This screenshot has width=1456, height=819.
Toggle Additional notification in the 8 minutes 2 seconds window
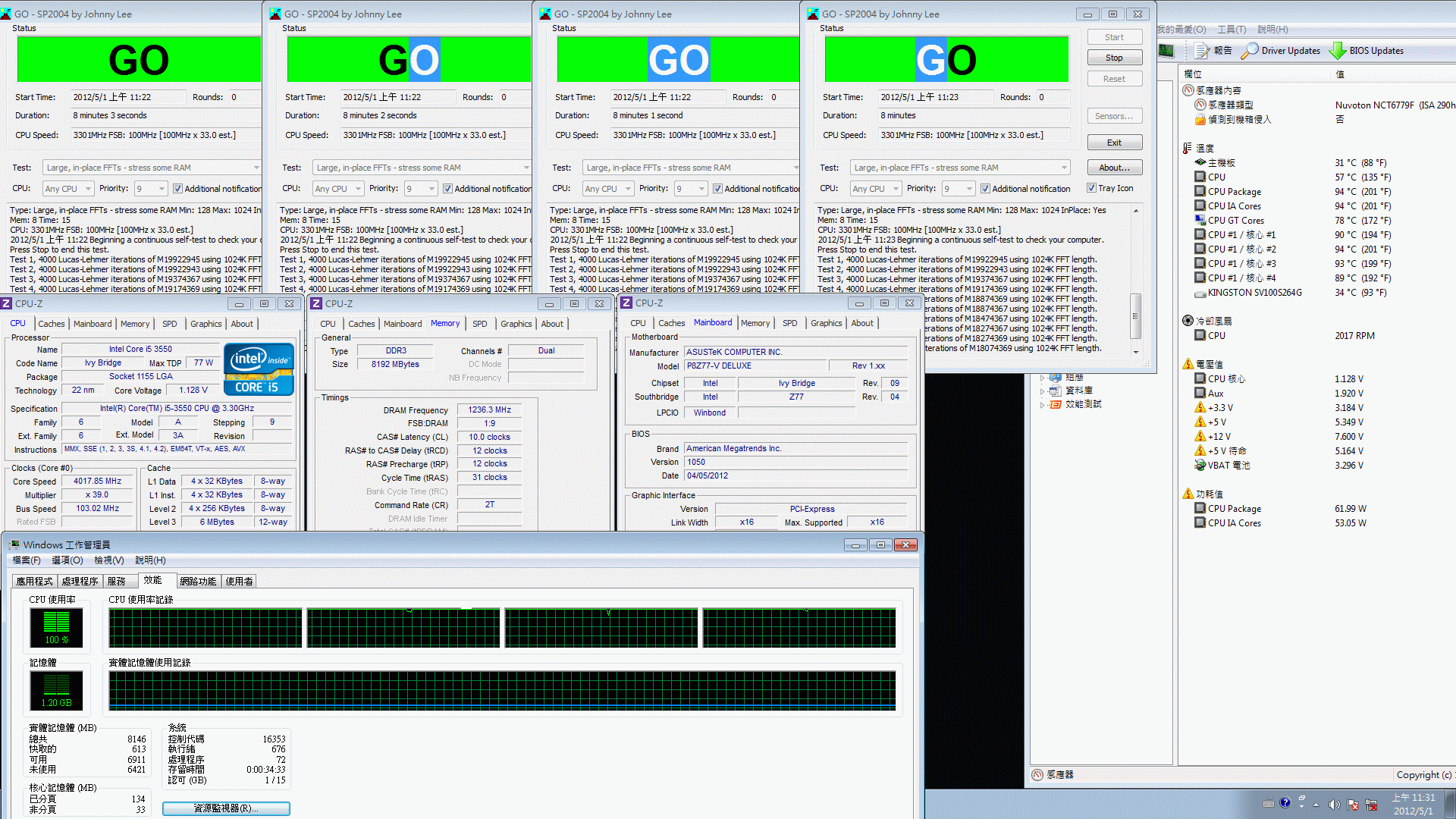pyautogui.click(x=447, y=189)
